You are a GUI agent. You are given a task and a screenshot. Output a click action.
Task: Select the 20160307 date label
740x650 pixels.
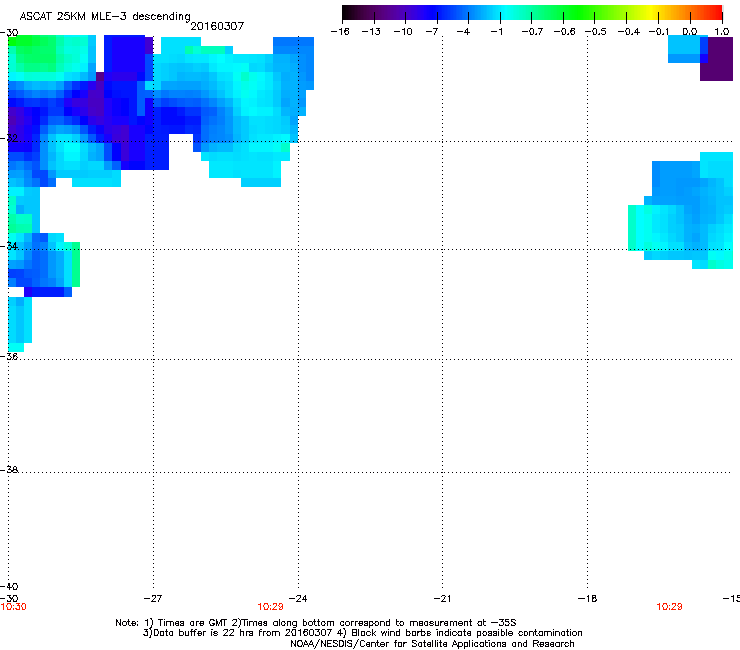[217, 26]
